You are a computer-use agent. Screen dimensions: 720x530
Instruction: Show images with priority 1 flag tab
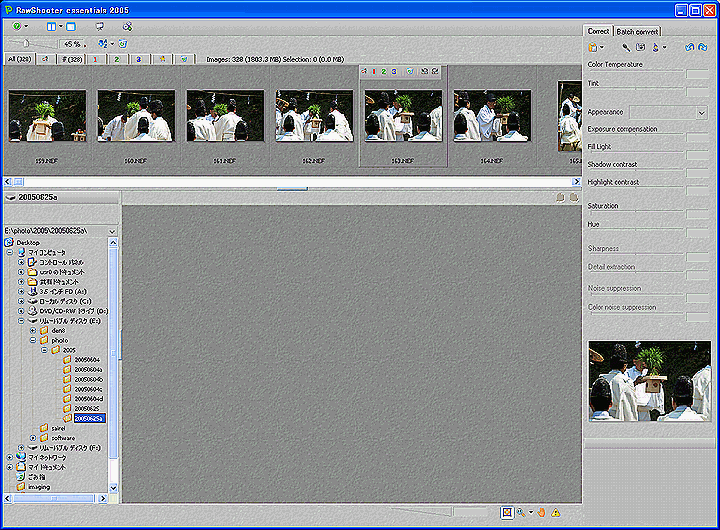[x=95, y=59]
